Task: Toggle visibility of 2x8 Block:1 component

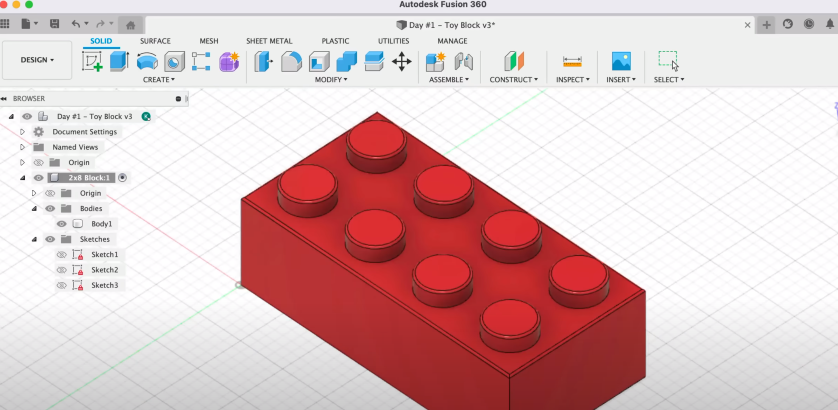Action: point(38,178)
